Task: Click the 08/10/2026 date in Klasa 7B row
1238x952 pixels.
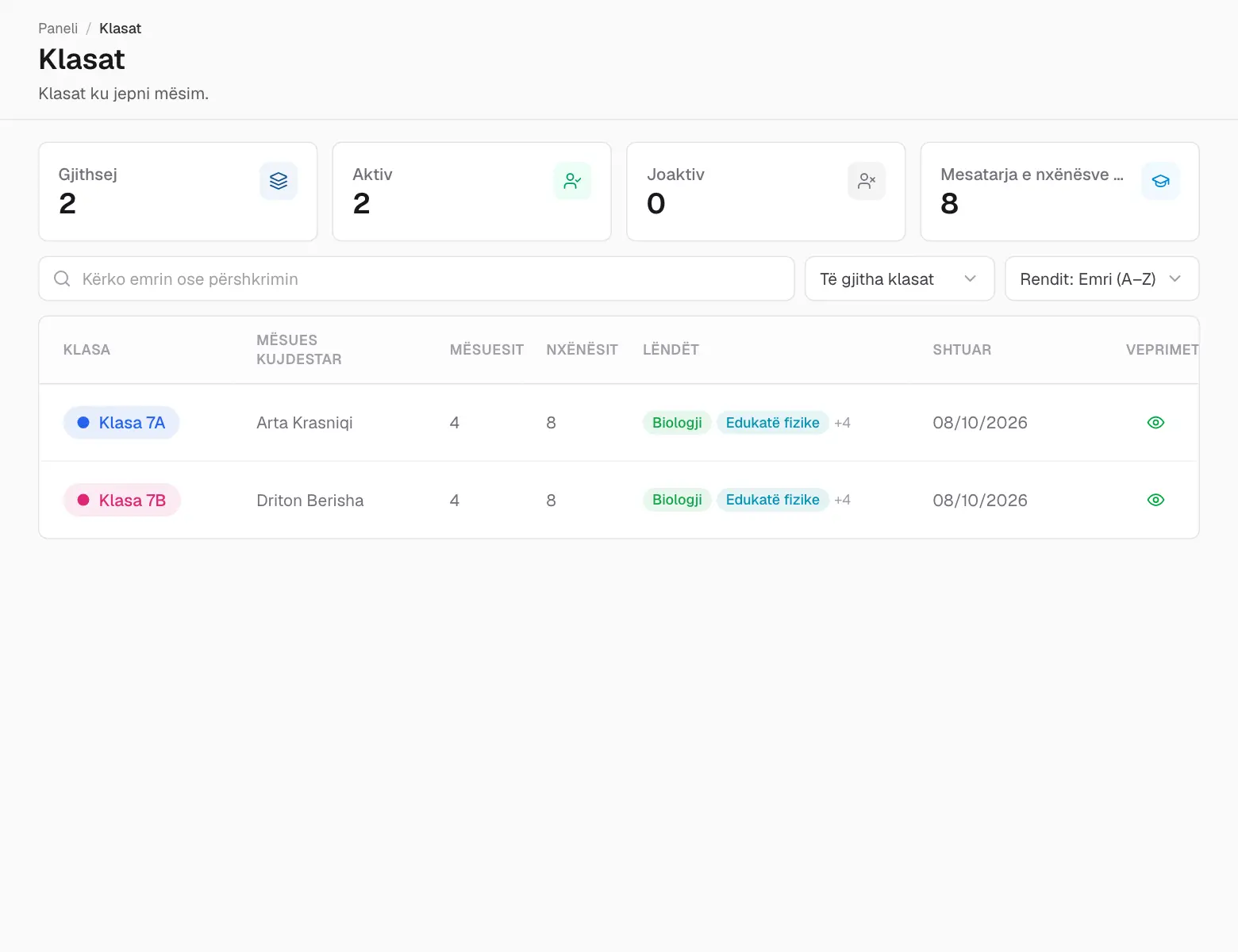Action: click(x=980, y=501)
